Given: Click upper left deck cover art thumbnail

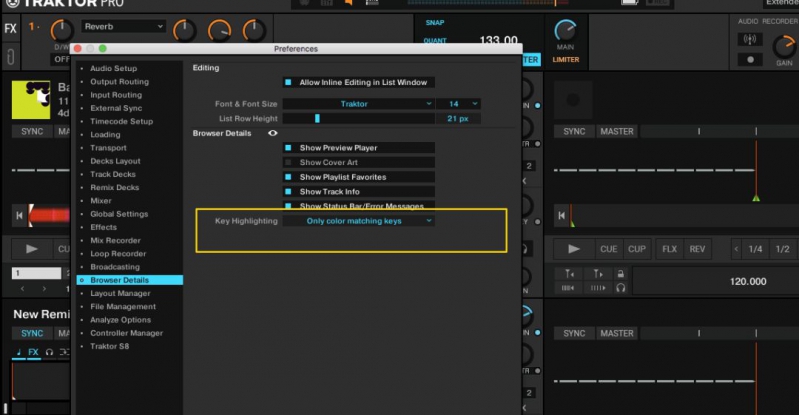Looking at the screenshot, I should 31,100.
